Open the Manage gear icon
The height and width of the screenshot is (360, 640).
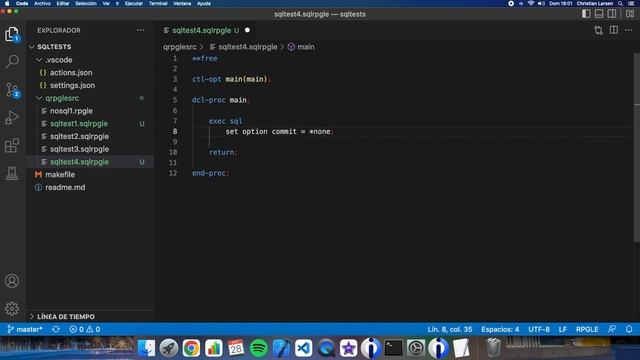(12, 309)
